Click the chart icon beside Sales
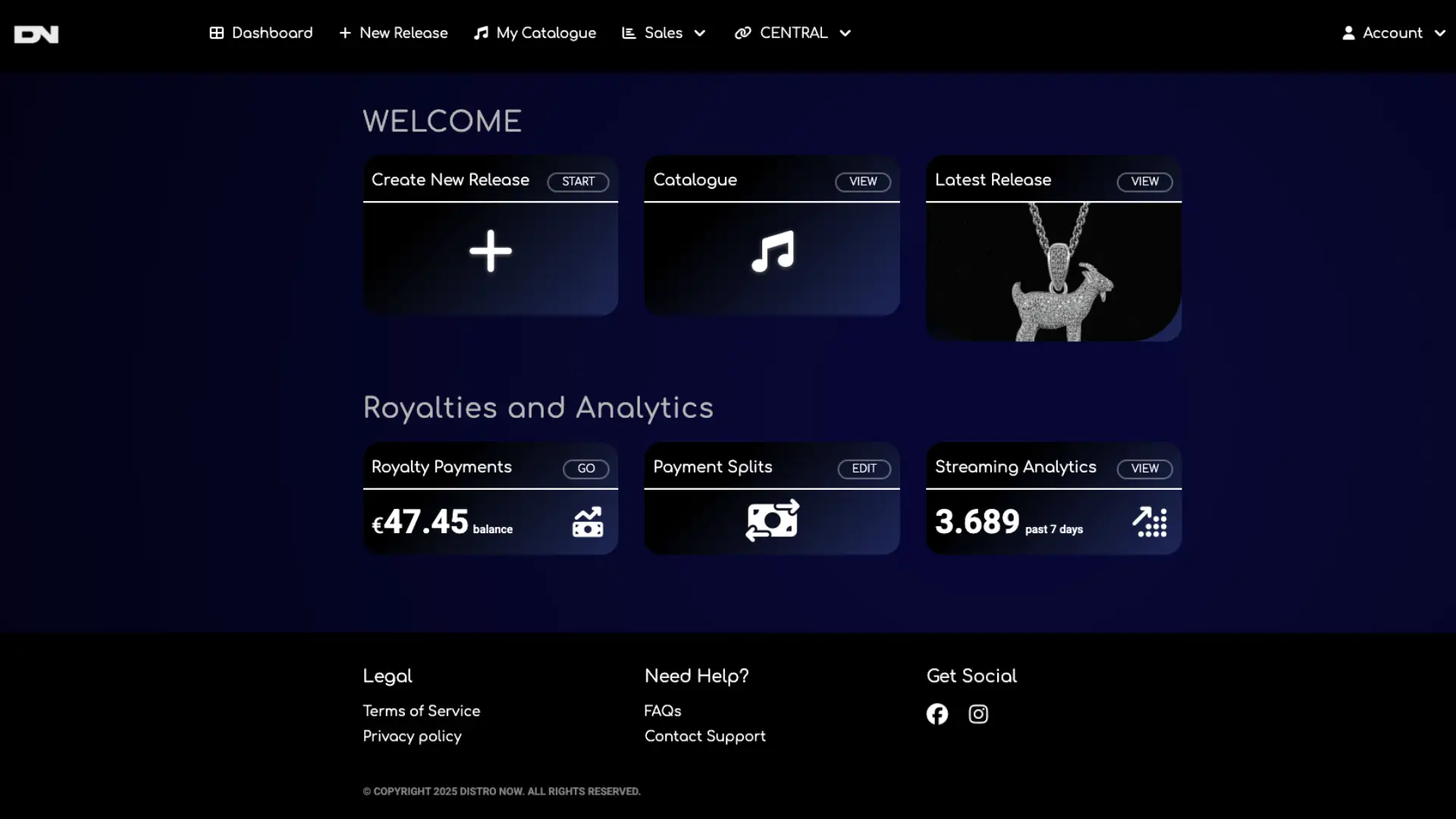The image size is (1456, 819). [x=629, y=33]
